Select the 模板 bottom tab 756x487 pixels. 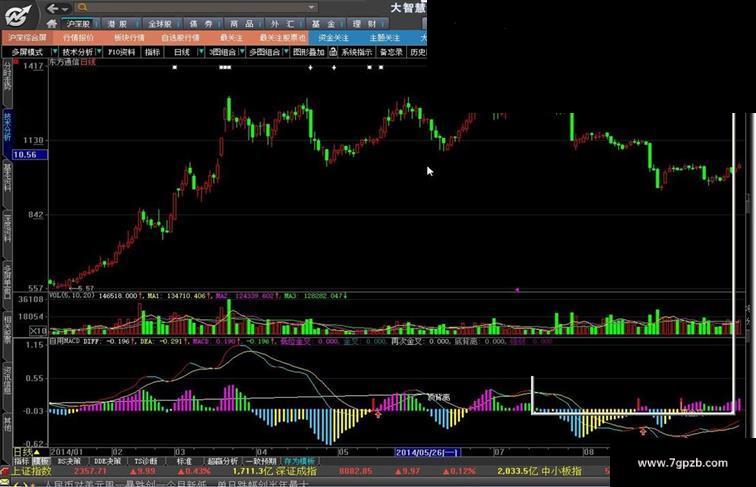(40, 461)
